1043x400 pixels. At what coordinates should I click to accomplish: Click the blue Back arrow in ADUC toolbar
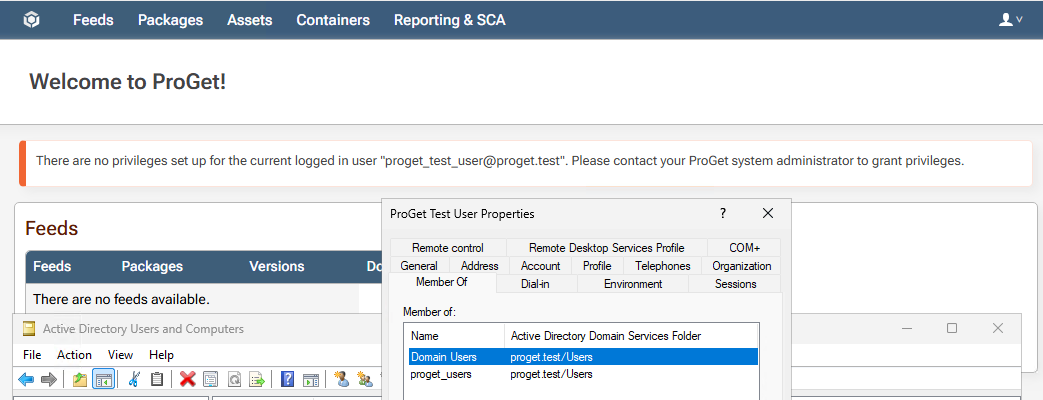(26, 379)
